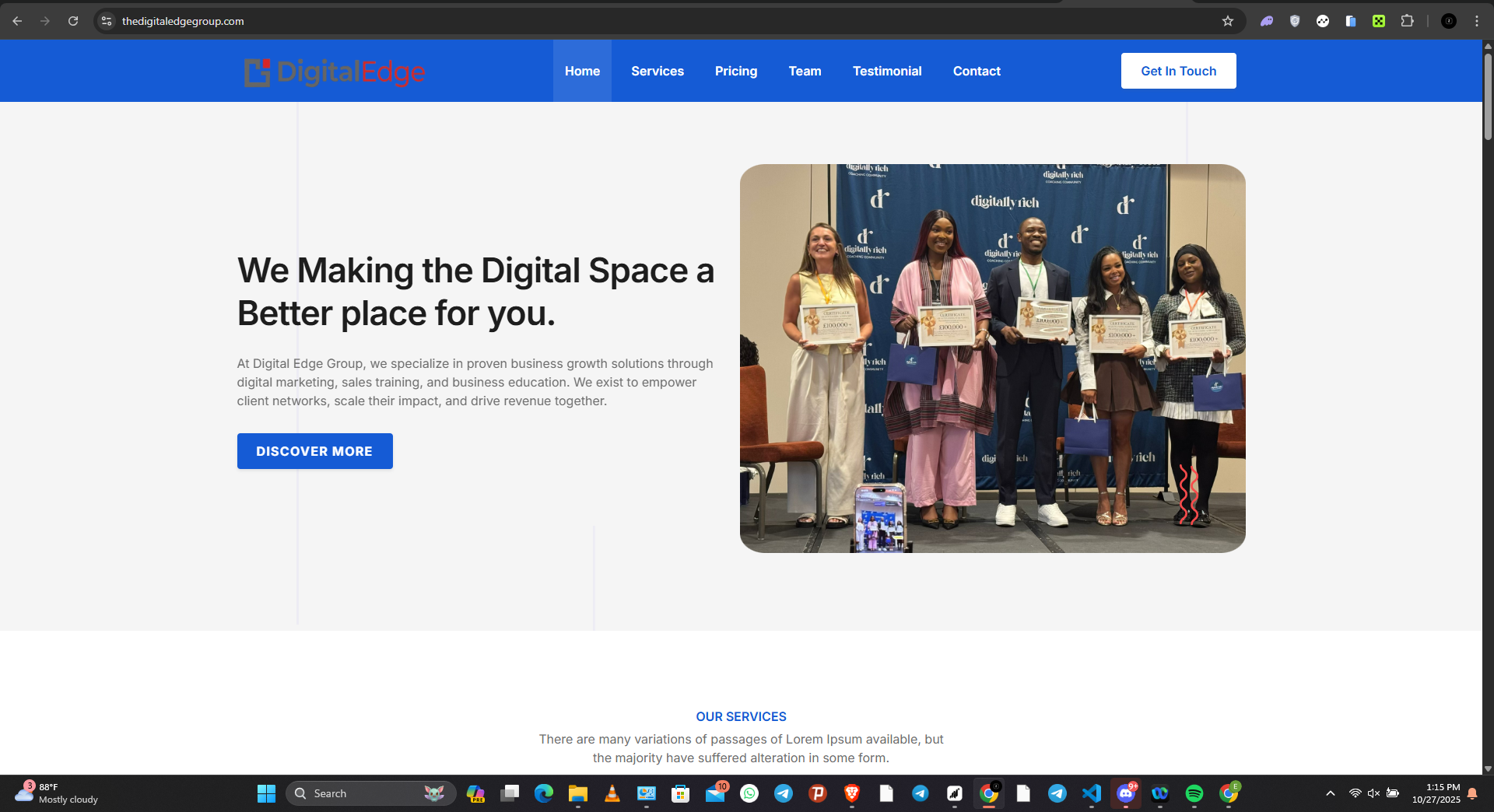The image size is (1494, 812).
Task: Launch Visual Studio Code from taskbar
Action: tap(1091, 793)
